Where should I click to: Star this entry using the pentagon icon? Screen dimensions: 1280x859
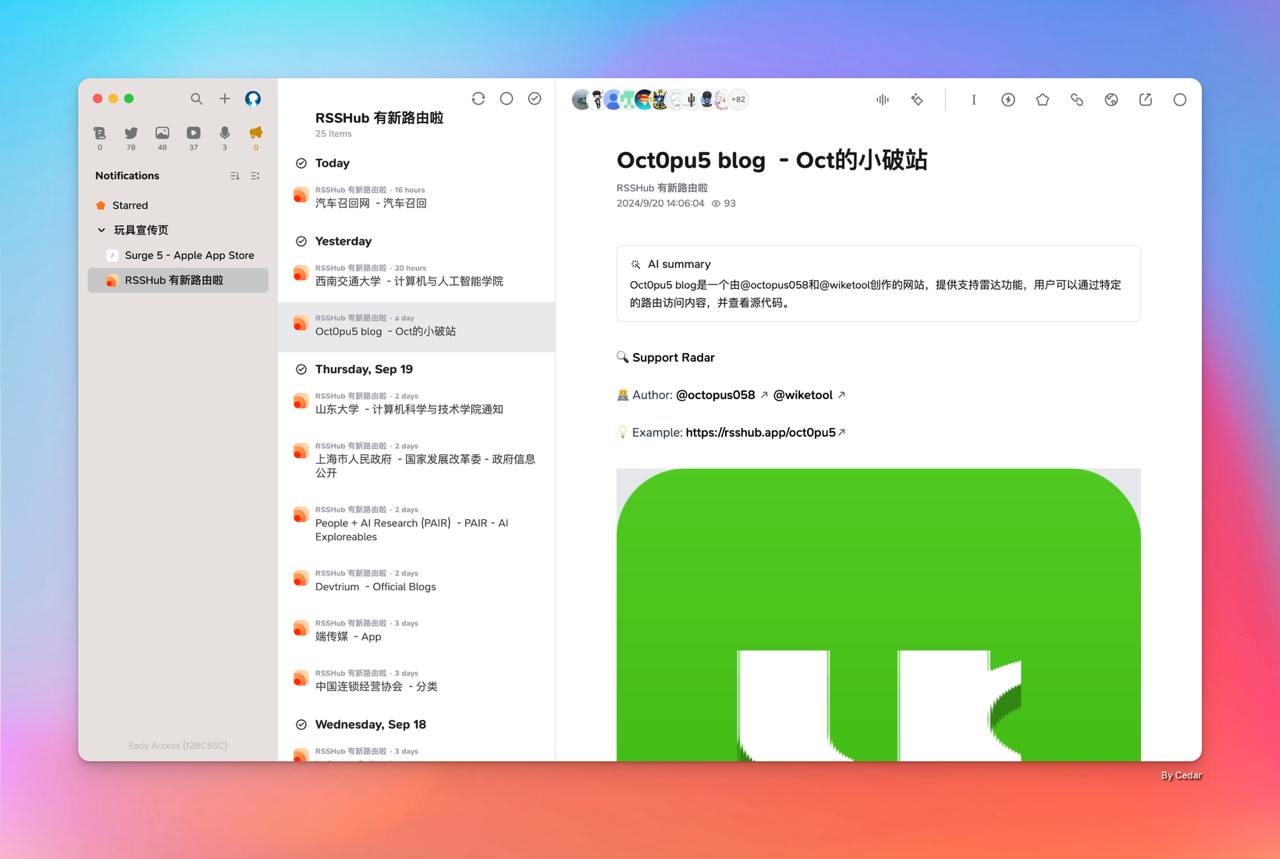pyautogui.click(x=1042, y=99)
